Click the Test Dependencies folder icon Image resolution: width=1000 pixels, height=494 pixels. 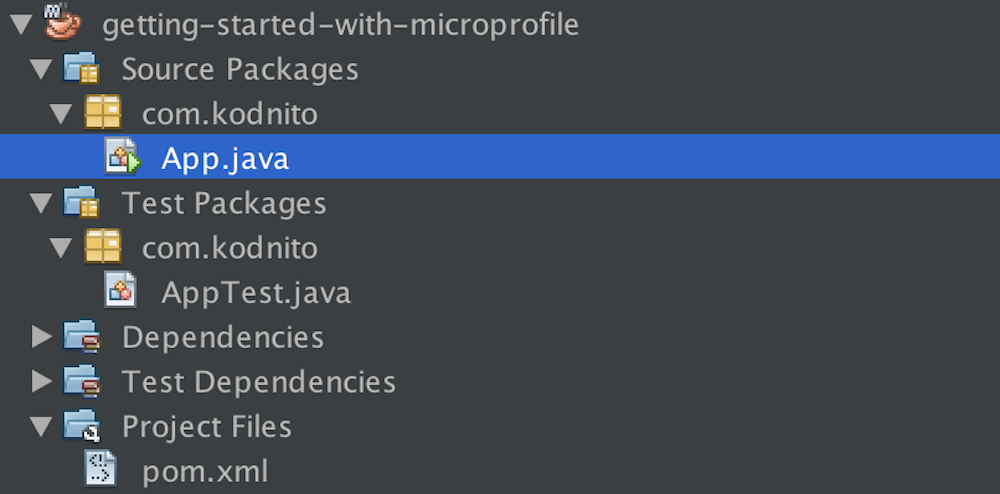click(81, 381)
